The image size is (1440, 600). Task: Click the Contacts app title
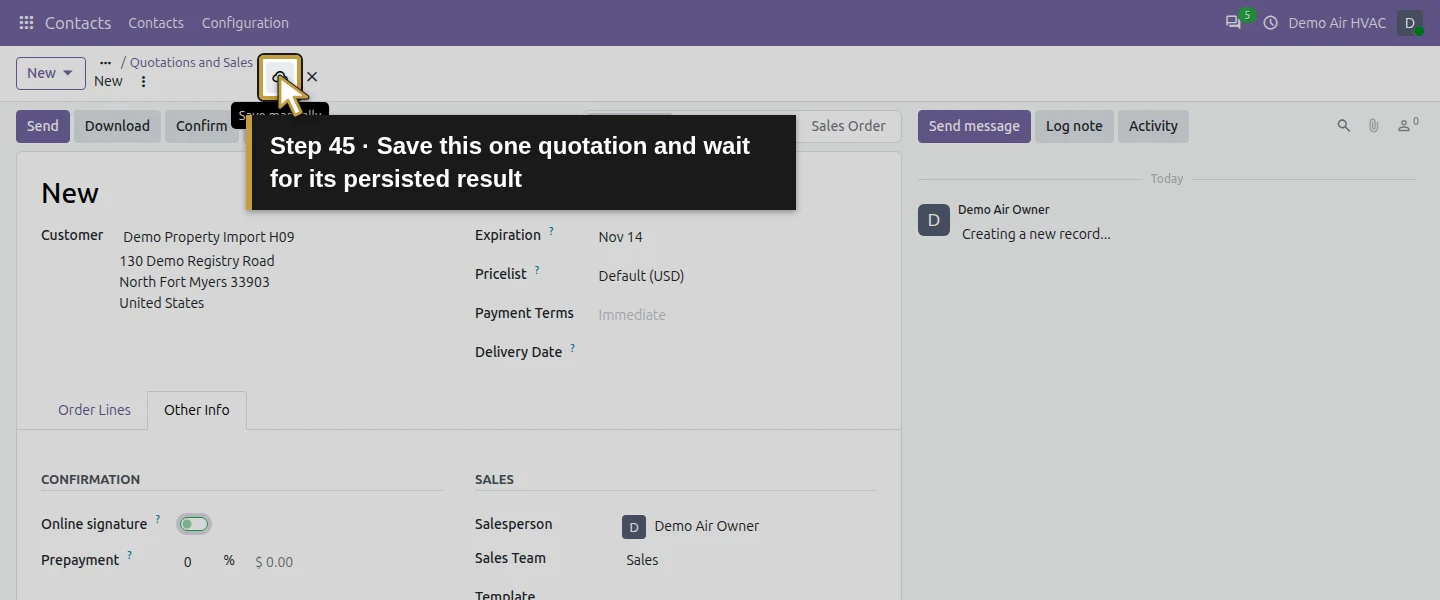pyautogui.click(x=78, y=23)
